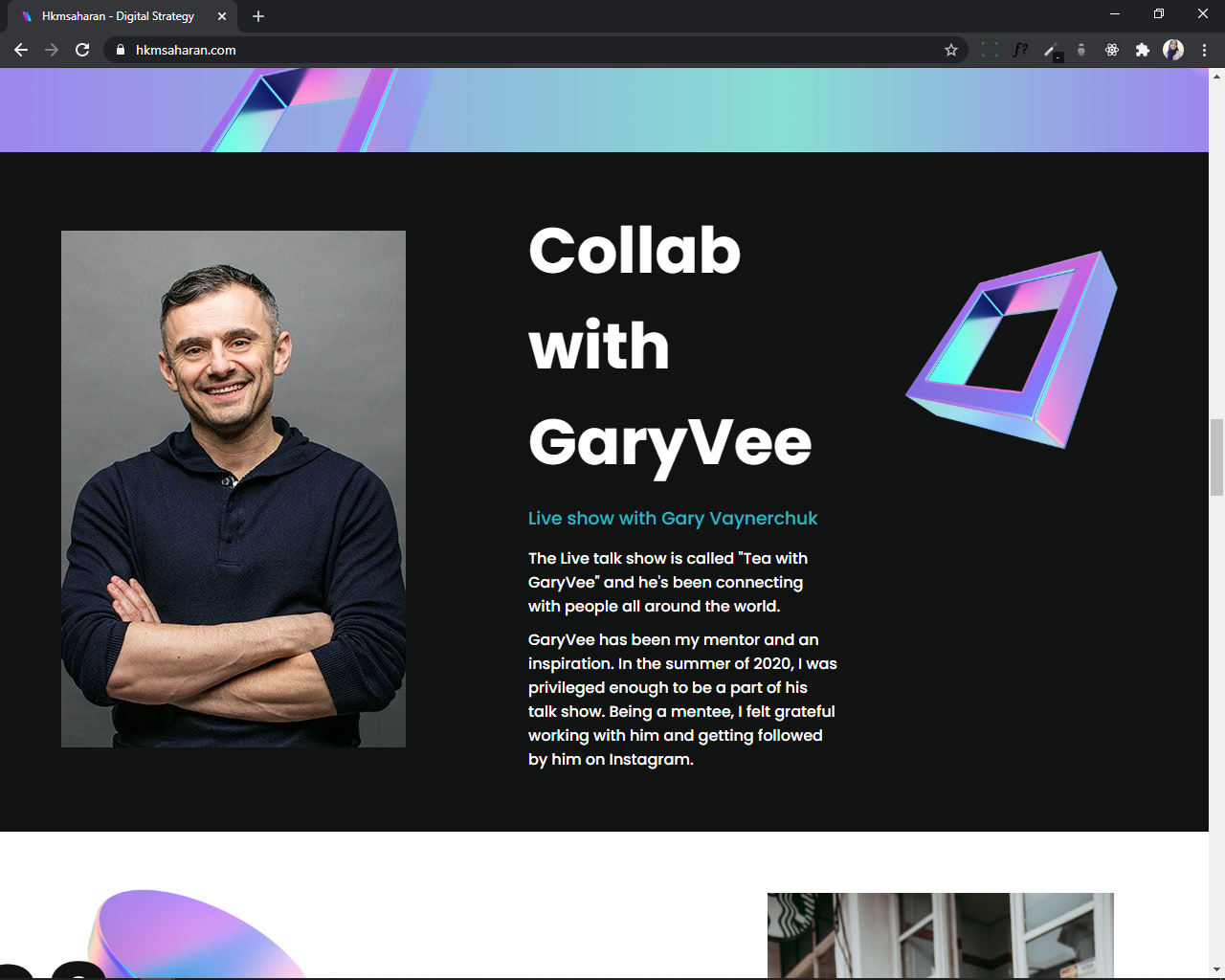
Task: Click the portrait photo of the man in the hoodie
Action: click(234, 488)
